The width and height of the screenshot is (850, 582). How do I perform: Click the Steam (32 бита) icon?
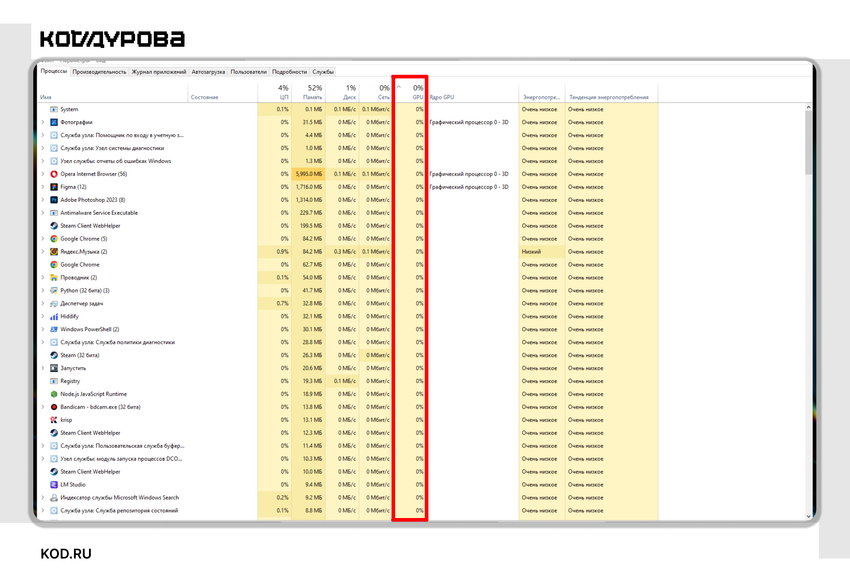[54, 355]
